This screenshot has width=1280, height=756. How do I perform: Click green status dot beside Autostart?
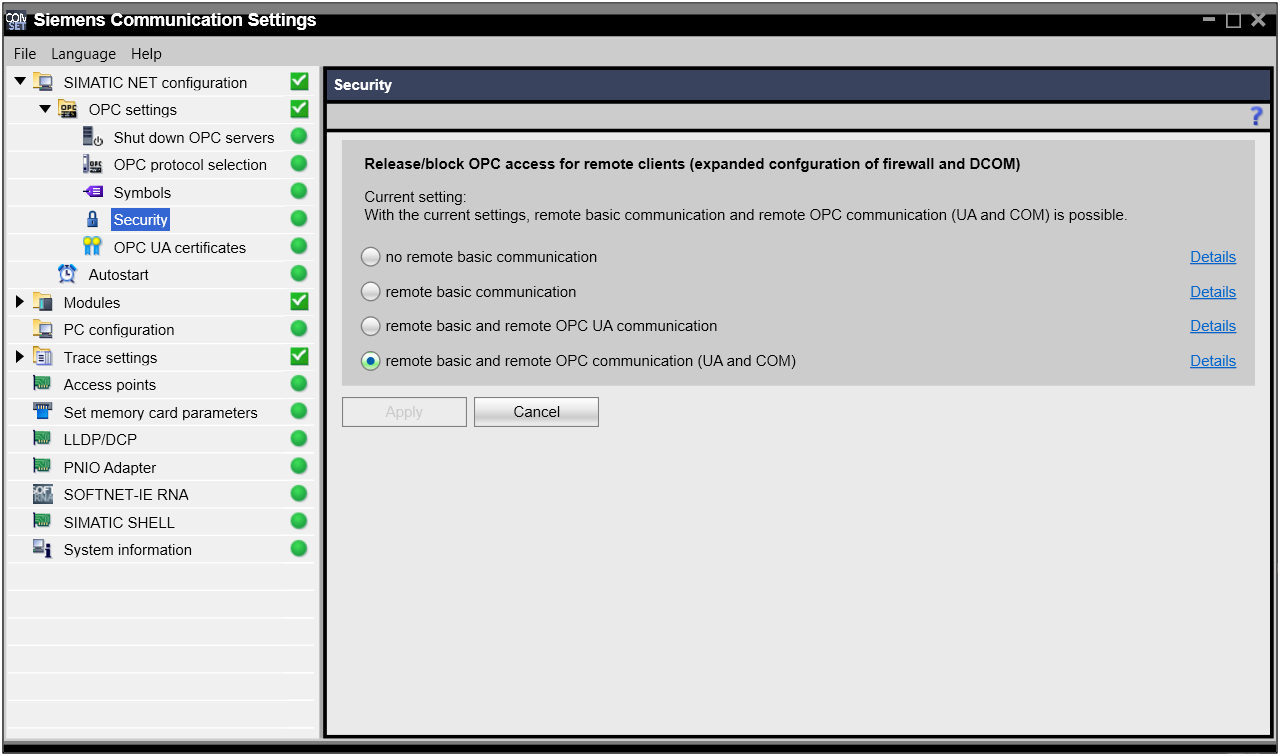tap(299, 273)
